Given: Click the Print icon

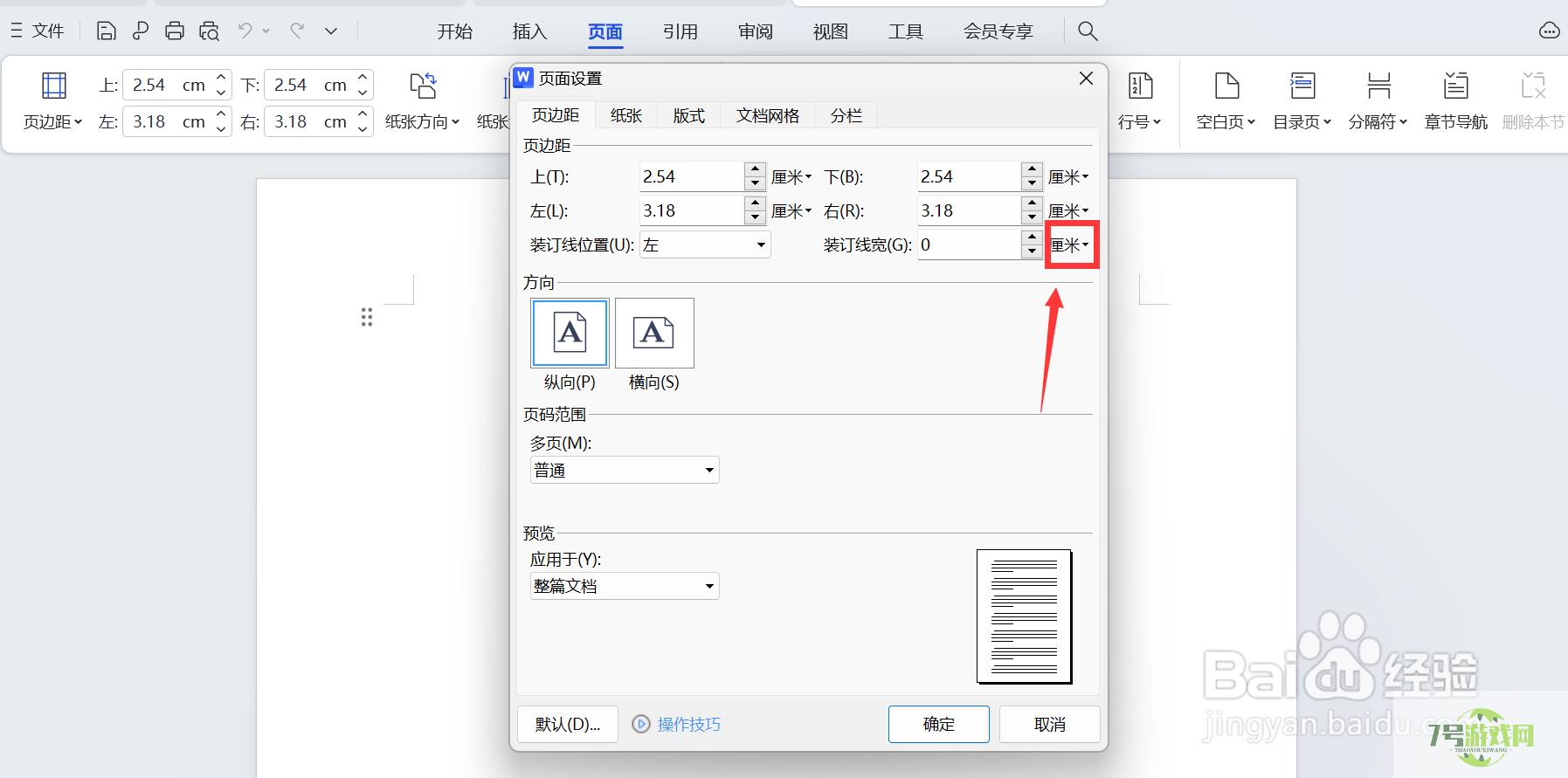Looking at the screenshot, I should point(175,31).
